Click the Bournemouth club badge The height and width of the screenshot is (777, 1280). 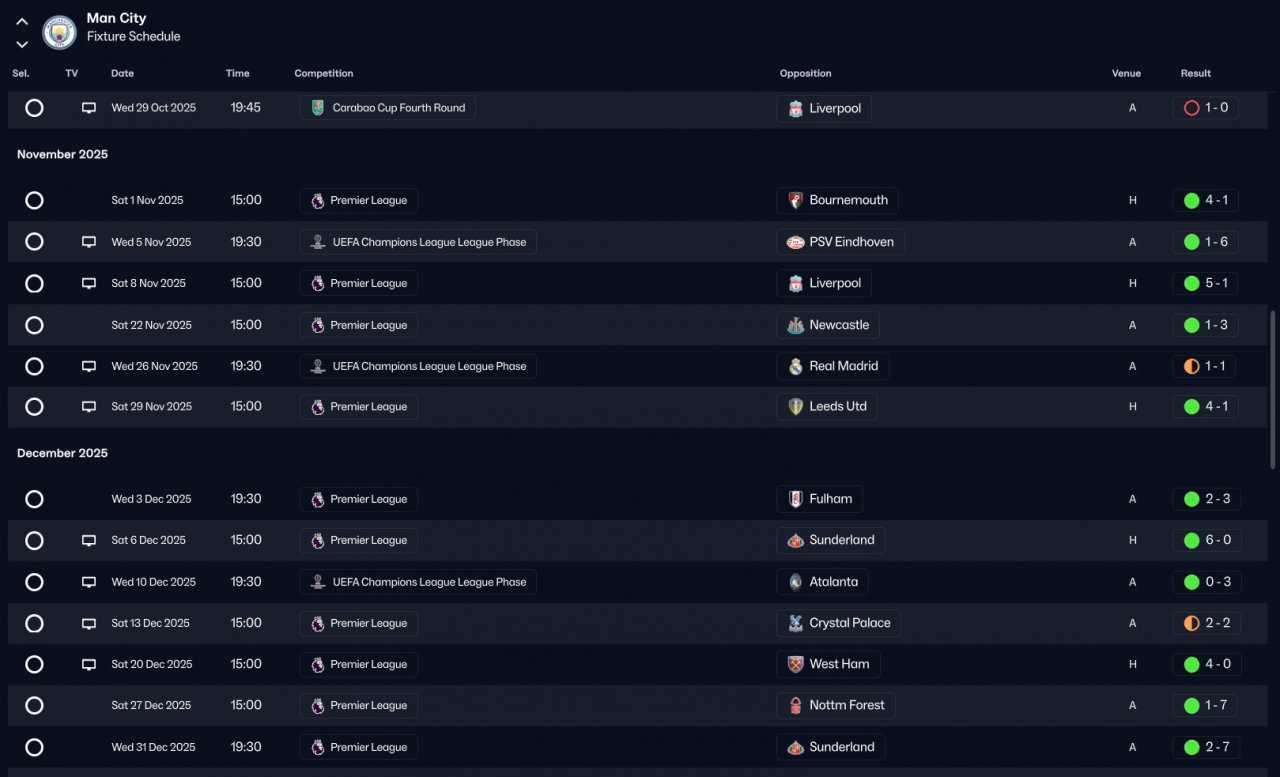[x=795, y=200]
